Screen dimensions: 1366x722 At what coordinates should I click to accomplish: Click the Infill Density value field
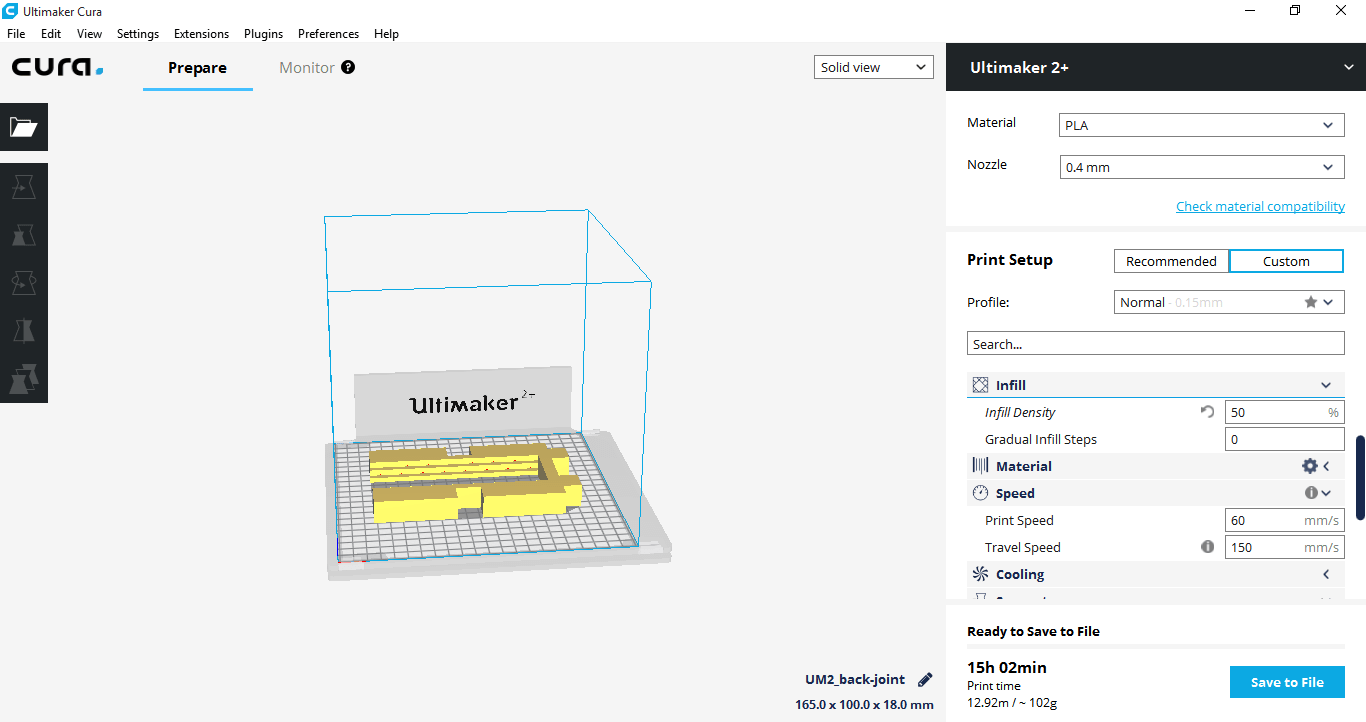tap(1284, 412)
